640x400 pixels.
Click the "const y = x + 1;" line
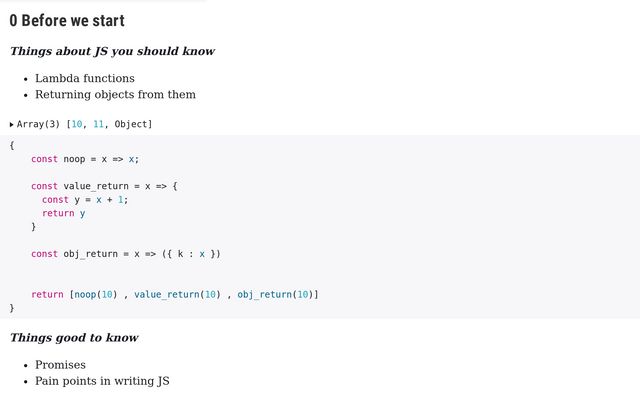pyautogui.click(x=85, y=199)
